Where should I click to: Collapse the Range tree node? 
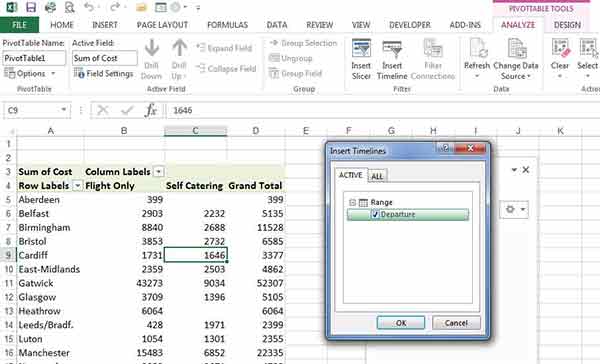click(x=352, y=202)
